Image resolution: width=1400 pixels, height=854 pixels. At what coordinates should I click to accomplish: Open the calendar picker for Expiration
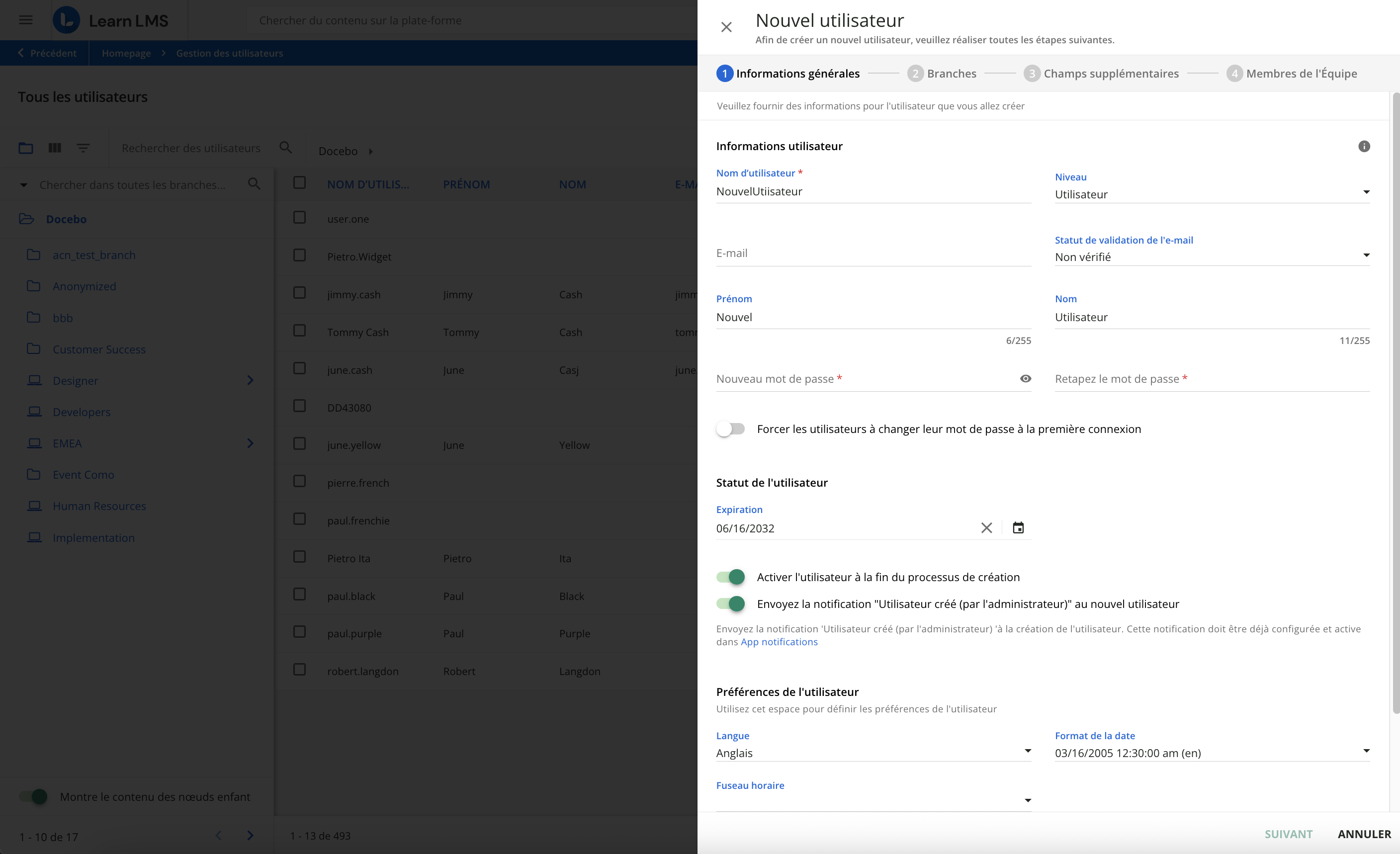pyautogui.click(x=1018, y=528)
